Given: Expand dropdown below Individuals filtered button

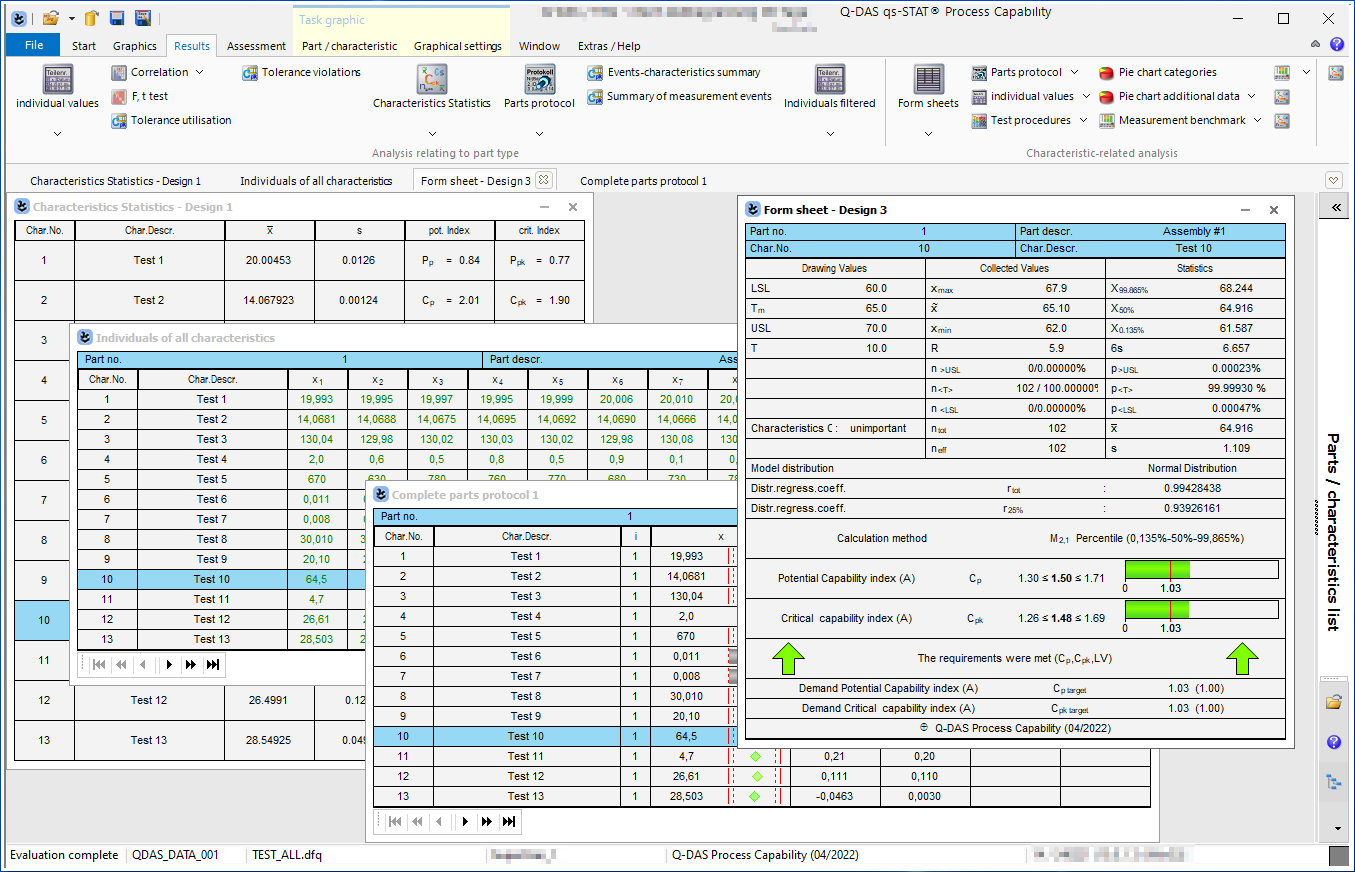Looking at the screenshot, I should click(830, 133).
